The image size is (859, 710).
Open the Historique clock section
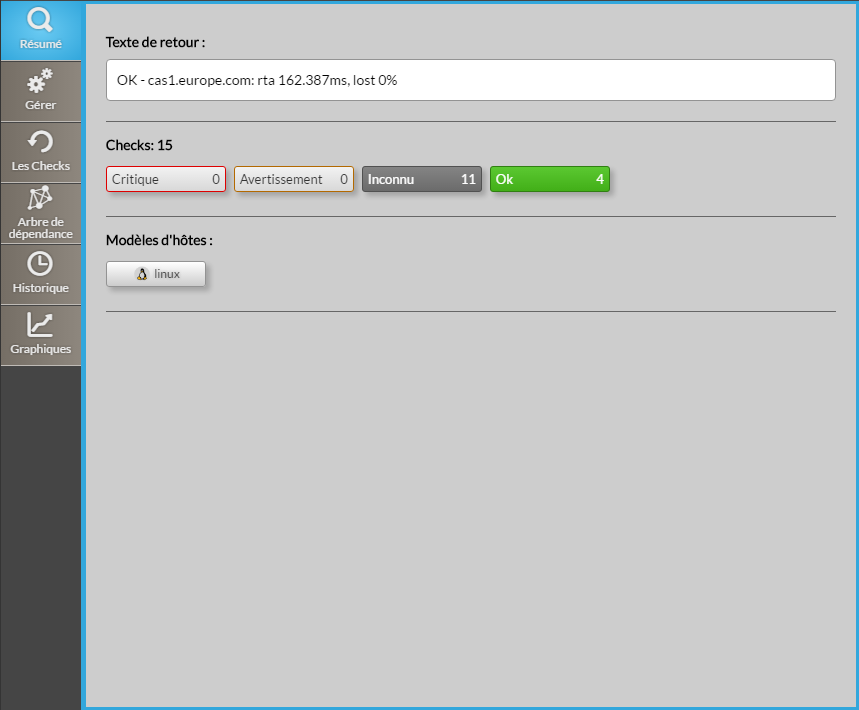coord(41,274)
